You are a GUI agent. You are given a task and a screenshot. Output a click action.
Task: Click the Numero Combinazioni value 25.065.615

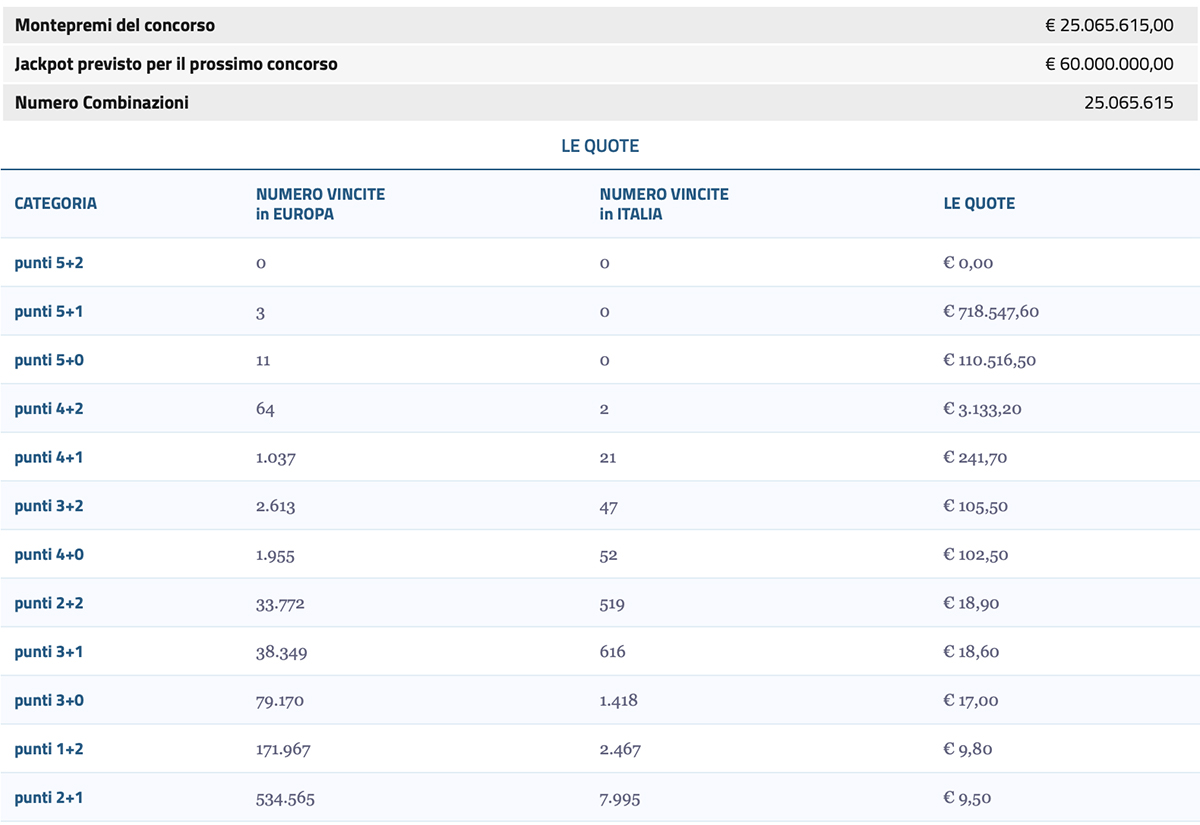point(1128,103)
